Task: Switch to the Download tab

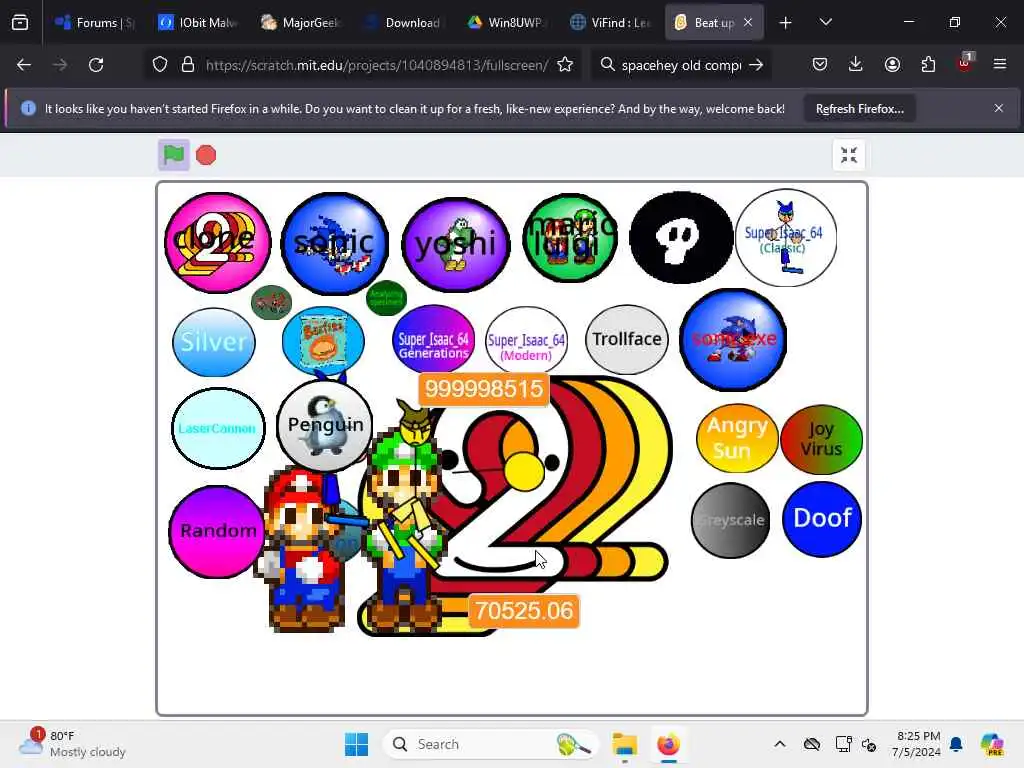Action: [404, 22]
